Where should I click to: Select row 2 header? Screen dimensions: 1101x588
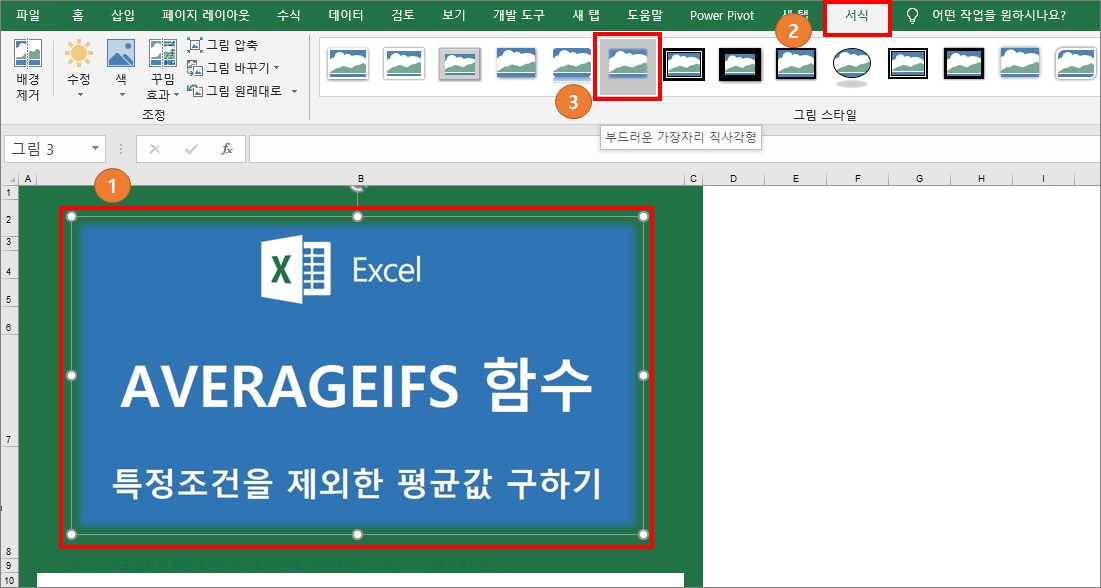9,219
